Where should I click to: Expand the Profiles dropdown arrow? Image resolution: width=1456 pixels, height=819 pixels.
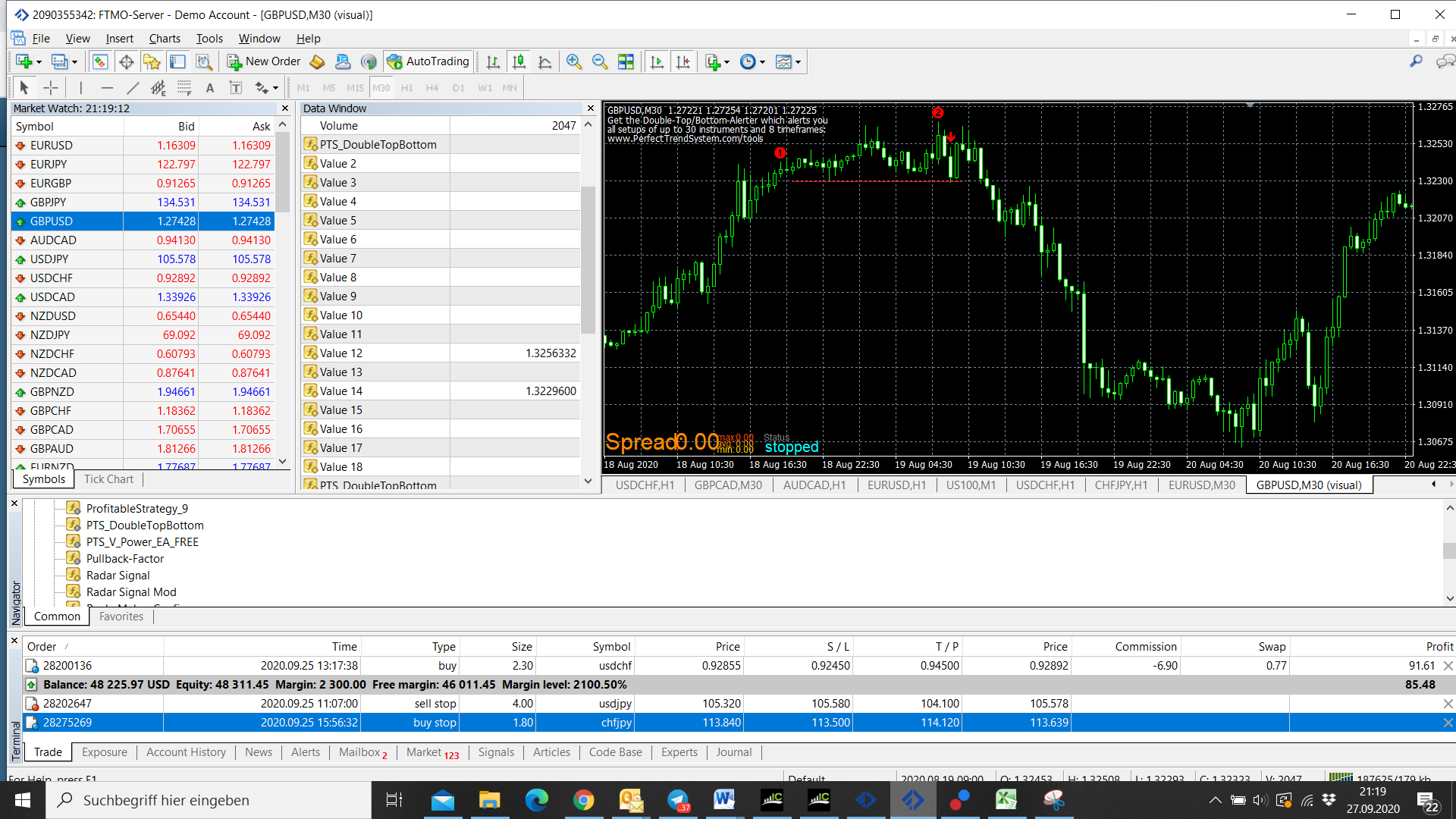point(74,62)
